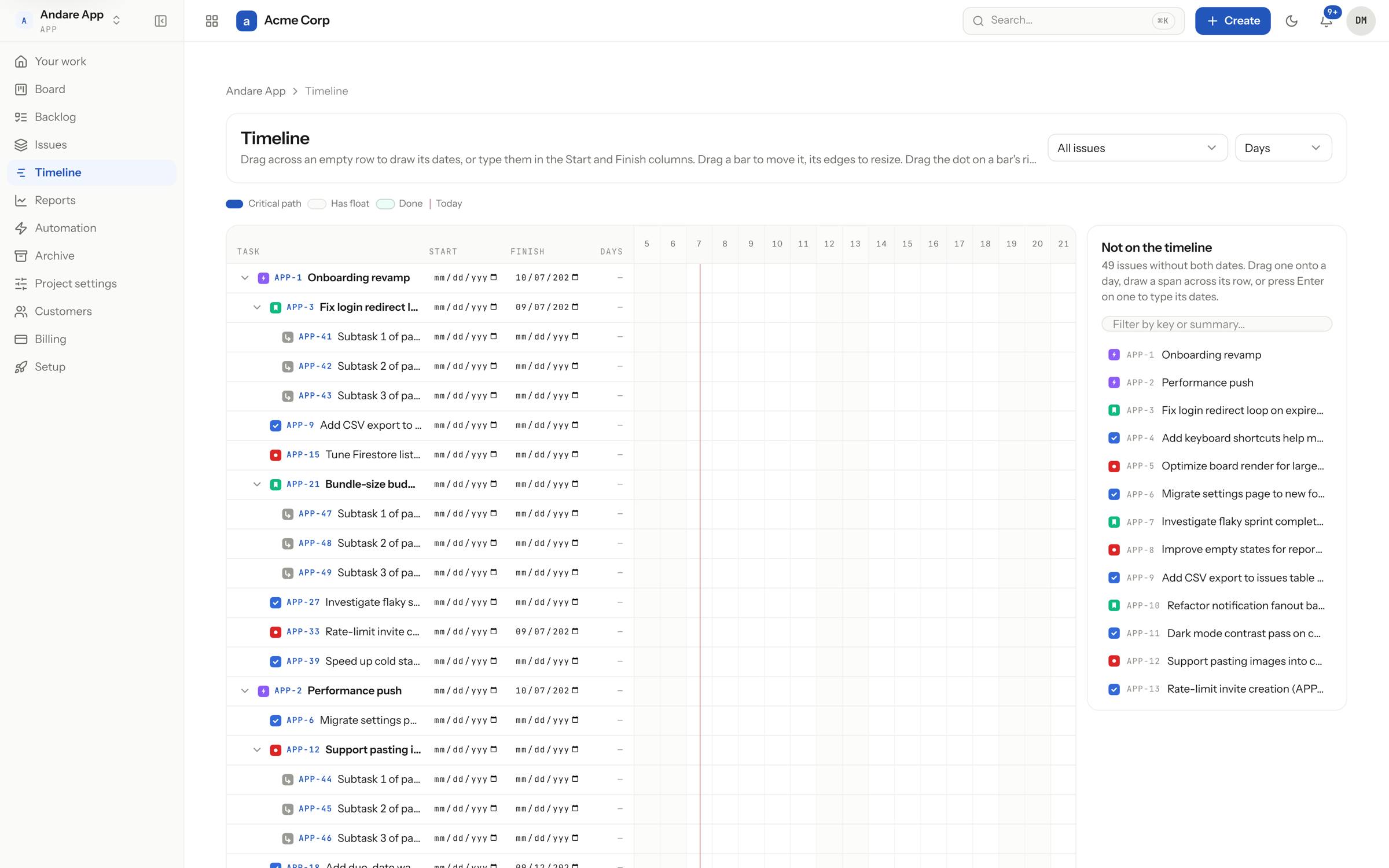Open the Backlog page
This screenshot has width=1389, height=868.
click(x=91, y=117)
